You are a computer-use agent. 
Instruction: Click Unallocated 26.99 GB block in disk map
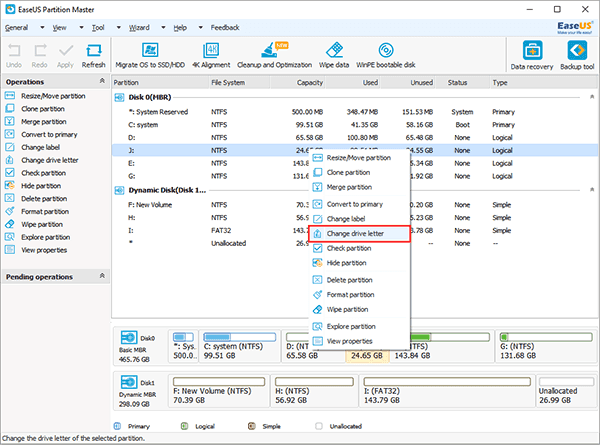click(566, 391)
